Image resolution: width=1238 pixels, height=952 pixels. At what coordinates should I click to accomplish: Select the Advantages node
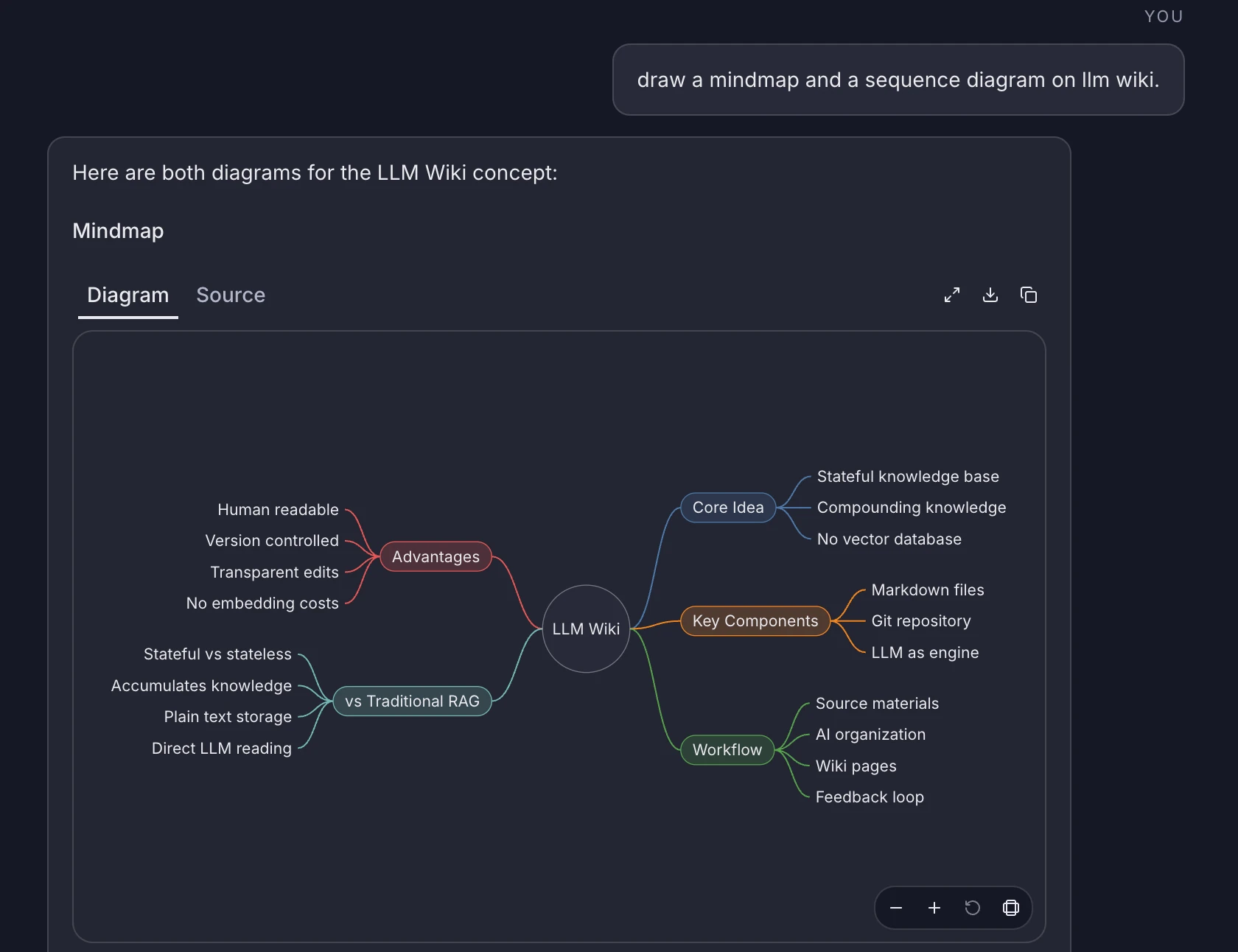point(436,557)
